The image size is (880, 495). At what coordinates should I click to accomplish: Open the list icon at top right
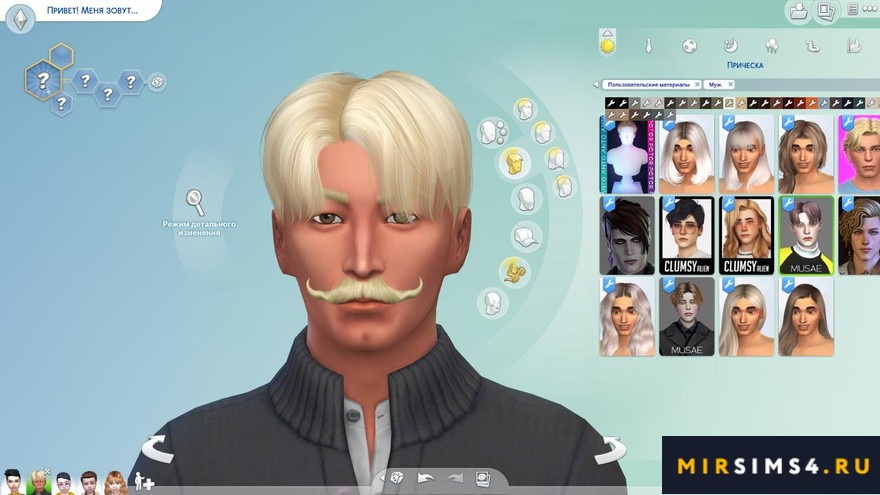tap(852, 10)
